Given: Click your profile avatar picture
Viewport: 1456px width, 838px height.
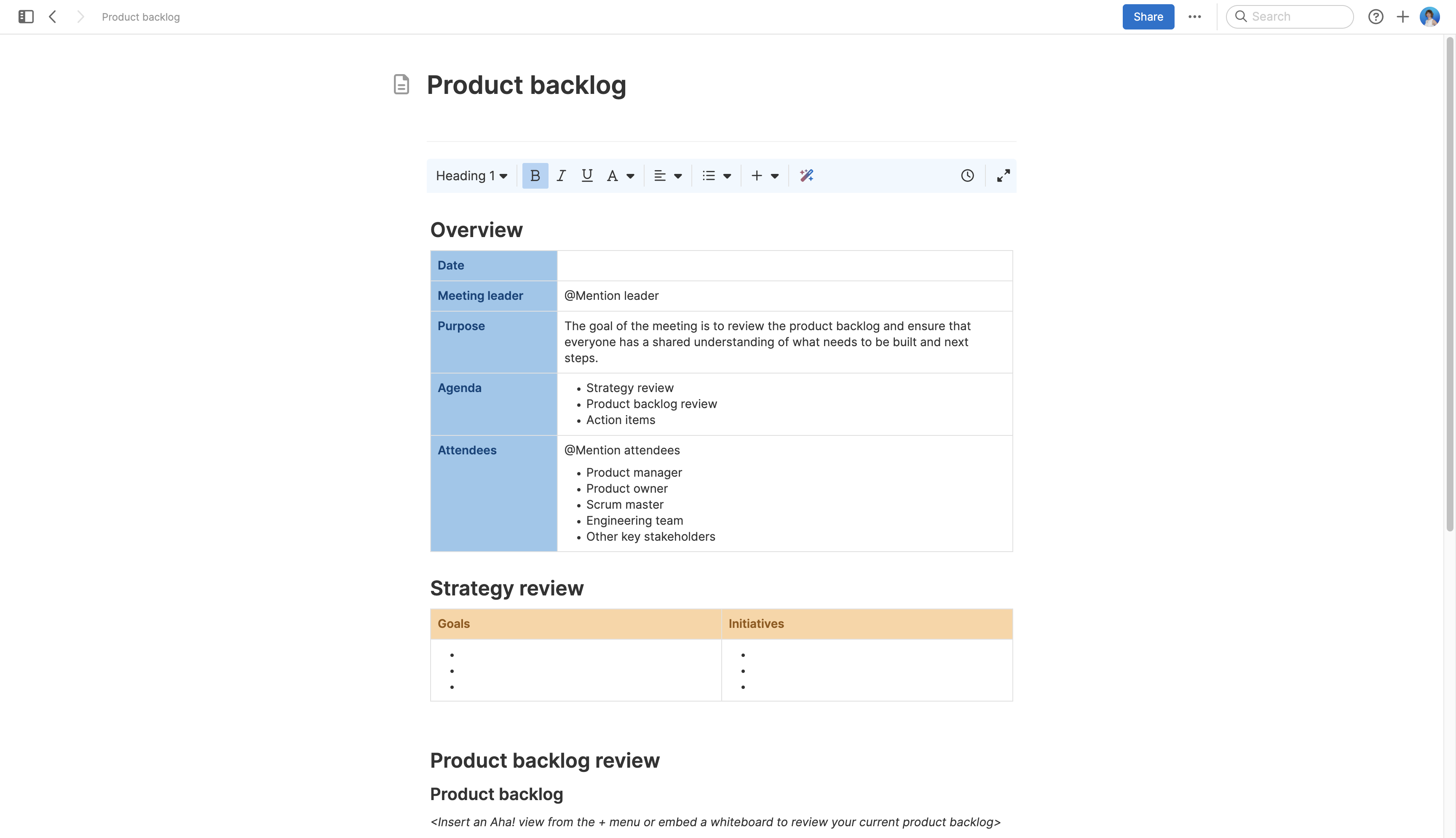Looking at the screenshot, I should tap(1430, 17).
